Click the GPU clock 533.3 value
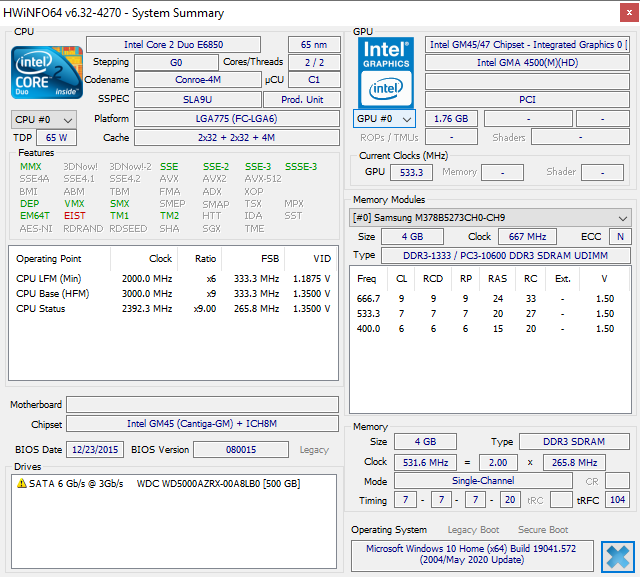 (x=411, y=172)
